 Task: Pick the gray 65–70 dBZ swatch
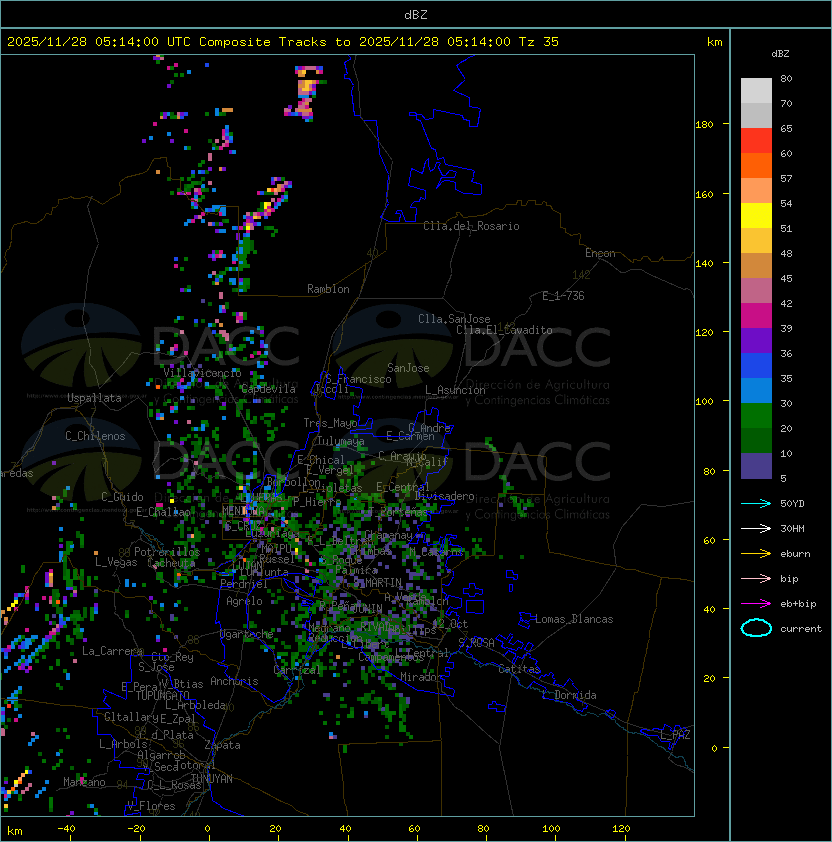pyautogui.click(x=756, y=115)
